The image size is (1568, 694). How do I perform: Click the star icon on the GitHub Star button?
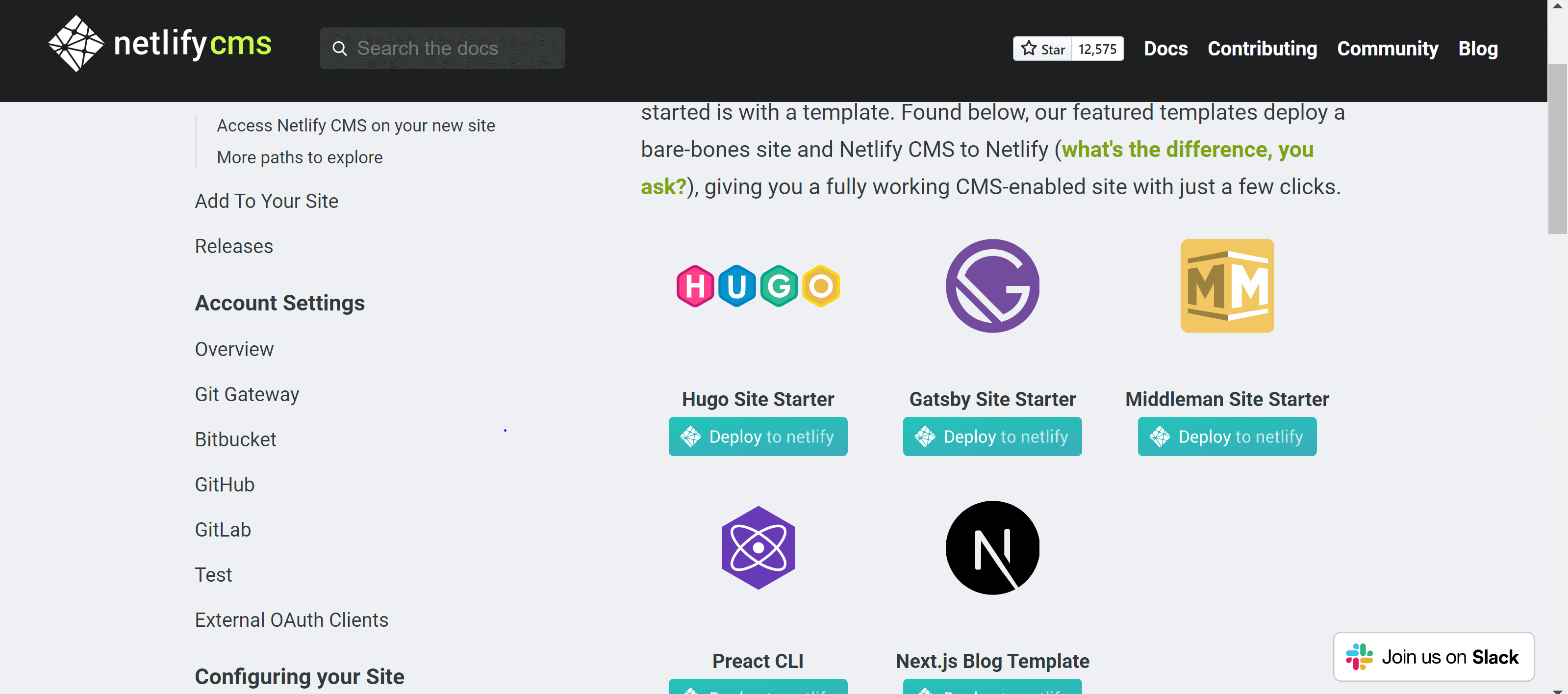coord(1029,49)
